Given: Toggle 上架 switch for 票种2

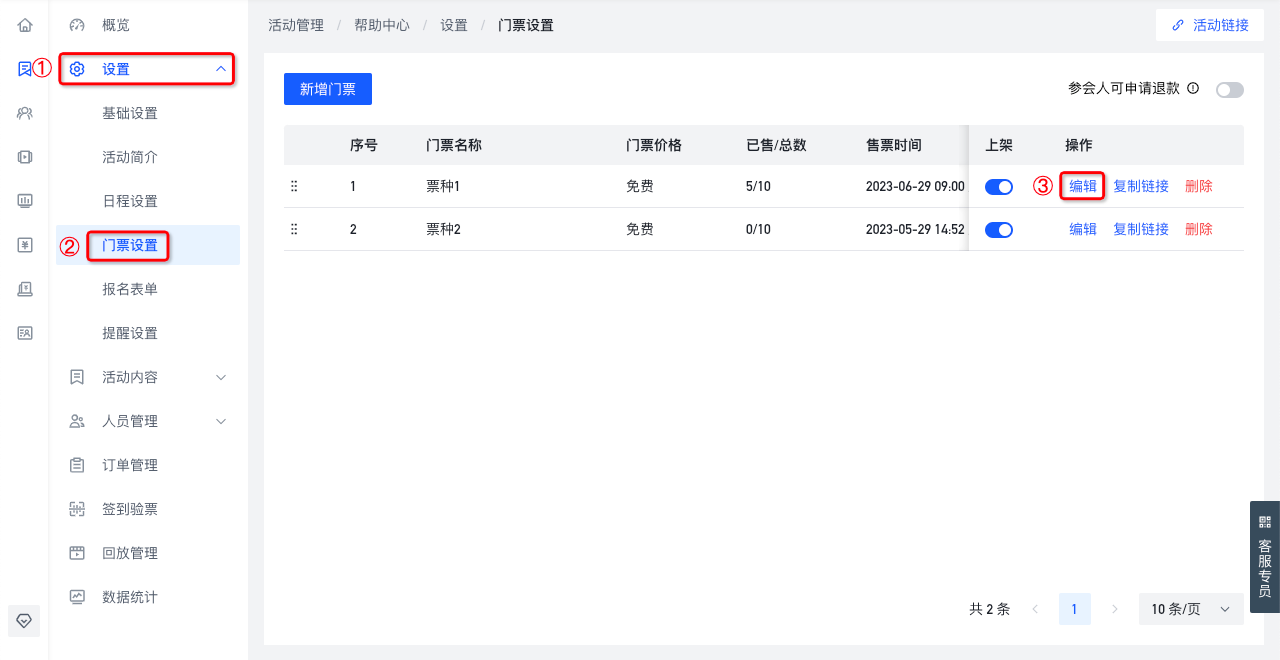Looking at the screenshot, I should 999,230.
